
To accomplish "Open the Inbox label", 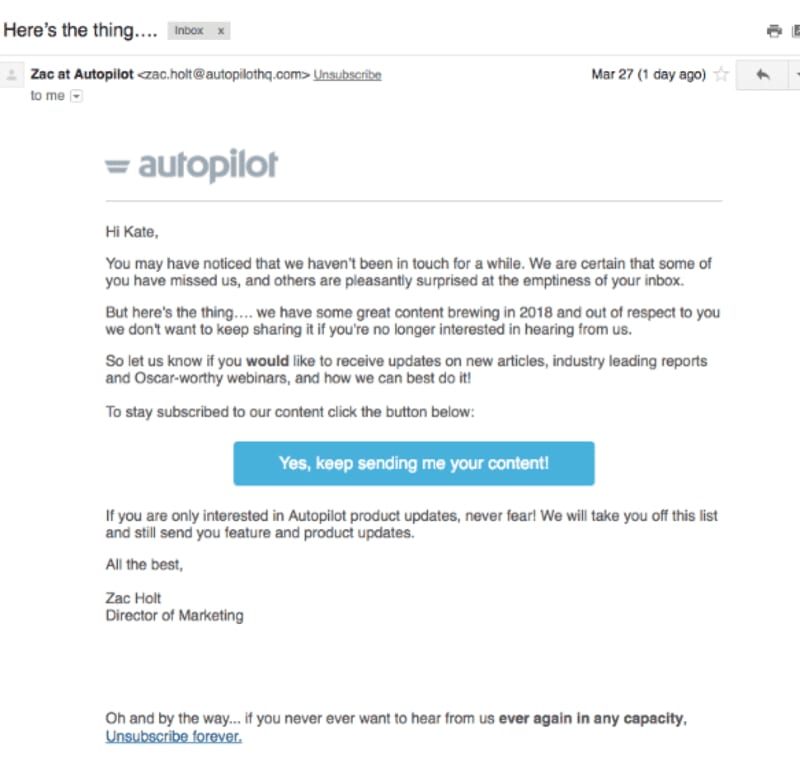I will pyautogui.click(x=189, y=31).
